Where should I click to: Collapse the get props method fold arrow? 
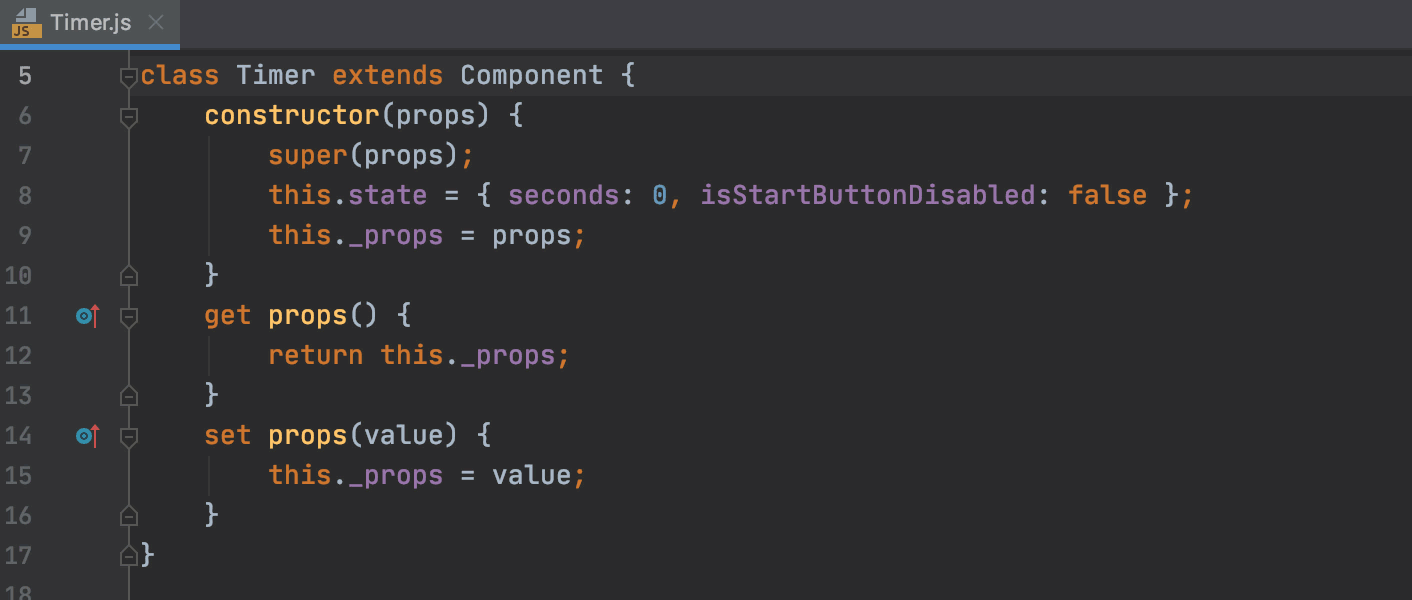[128, 316]
